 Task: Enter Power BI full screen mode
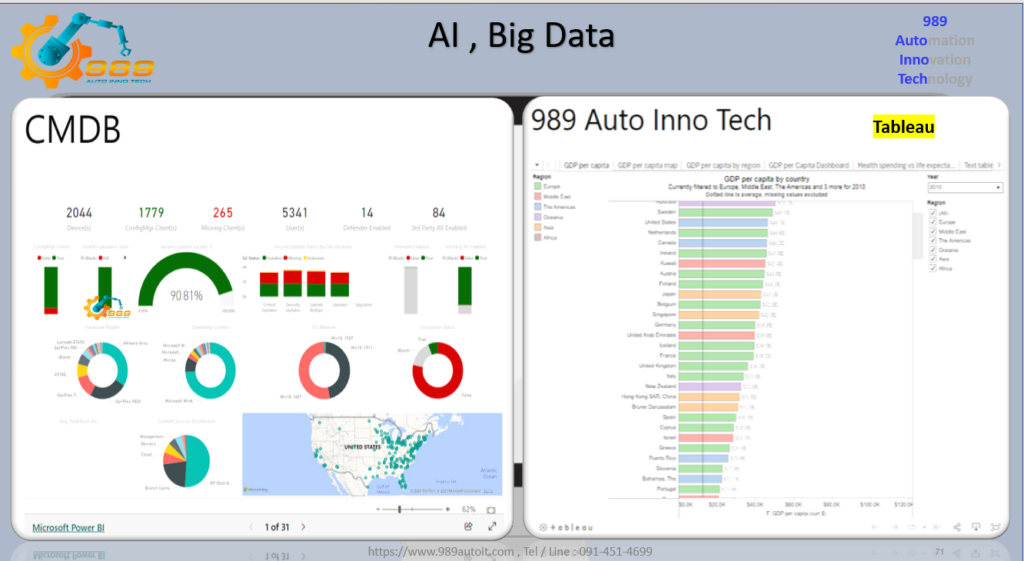[x=492, y=526]
